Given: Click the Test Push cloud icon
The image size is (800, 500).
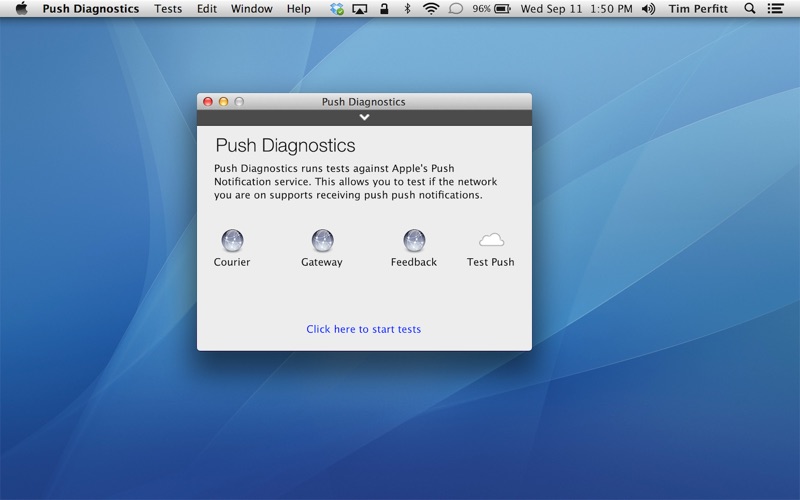Looking at the screenshot, I should [x=491, y=241].
